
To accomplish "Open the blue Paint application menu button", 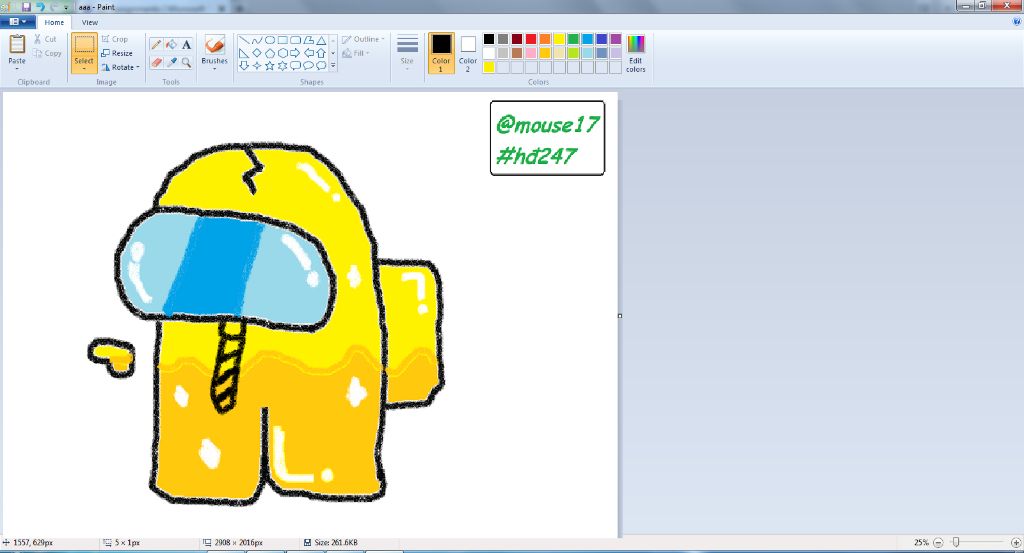I will 18,22.
